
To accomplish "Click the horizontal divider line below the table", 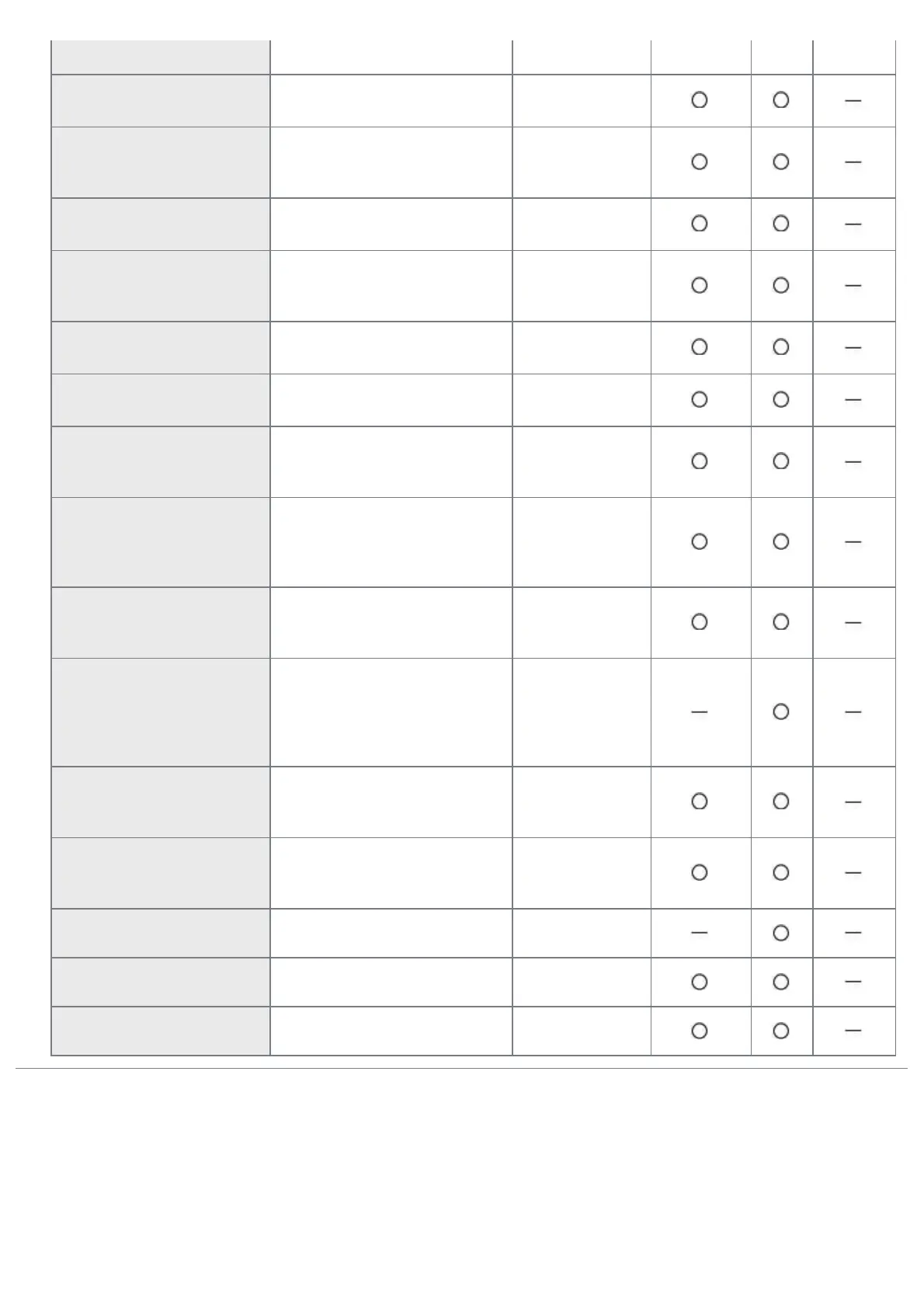I will pos(461,1069).
